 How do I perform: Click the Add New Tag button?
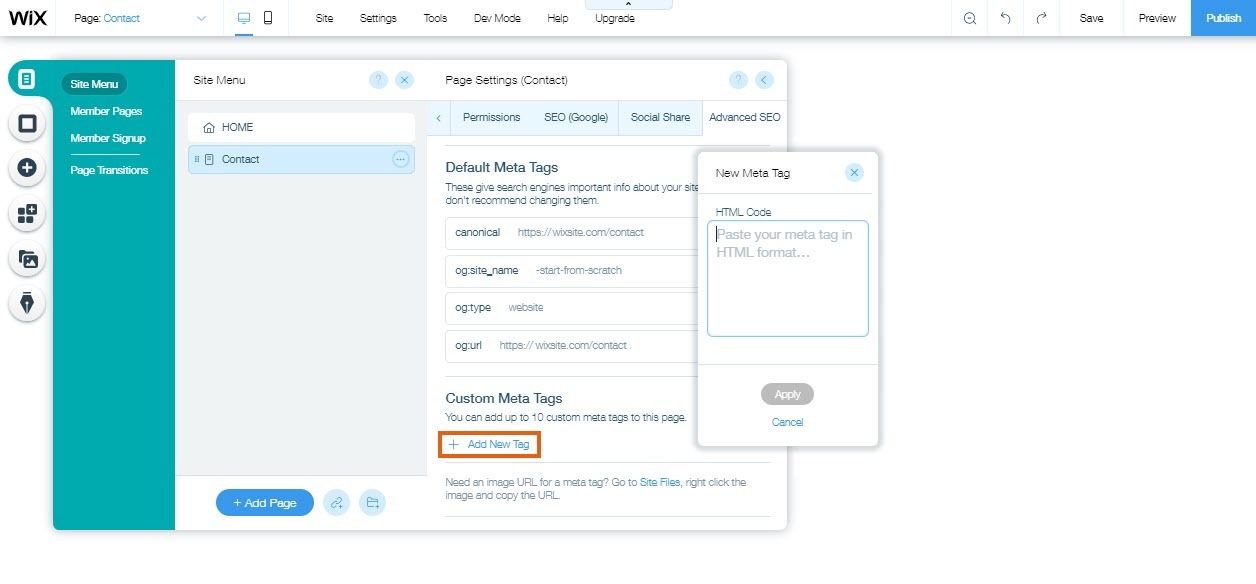(489, 444)
